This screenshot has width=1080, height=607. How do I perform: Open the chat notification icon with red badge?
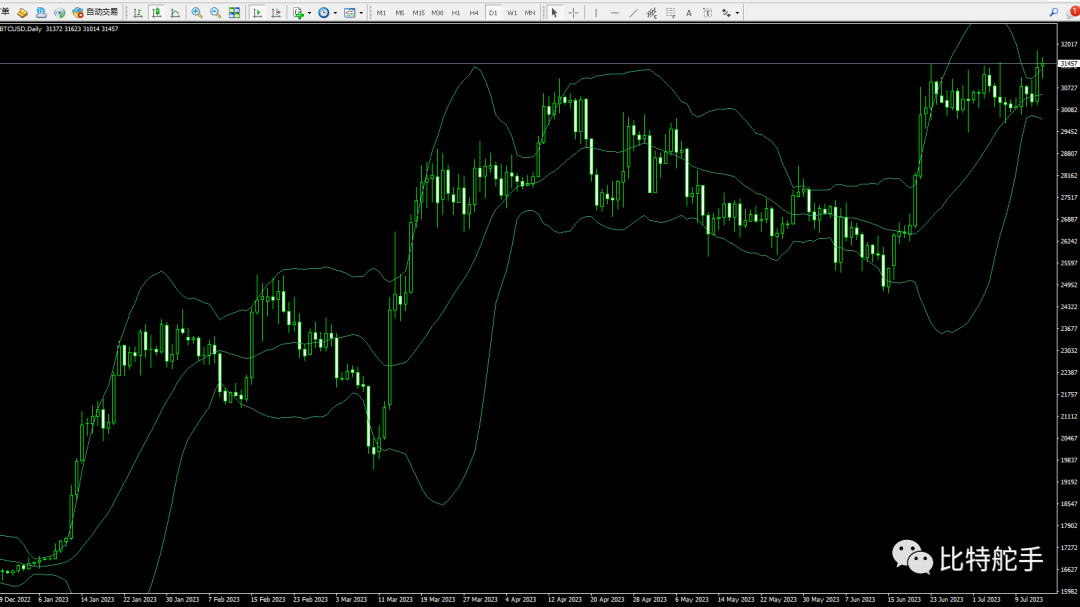point(1073,12)
